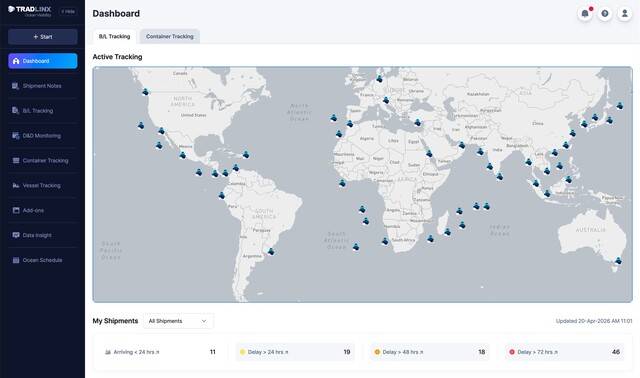Open Dashboard in sidebar

pyautogui.click(x=42, y=61)
